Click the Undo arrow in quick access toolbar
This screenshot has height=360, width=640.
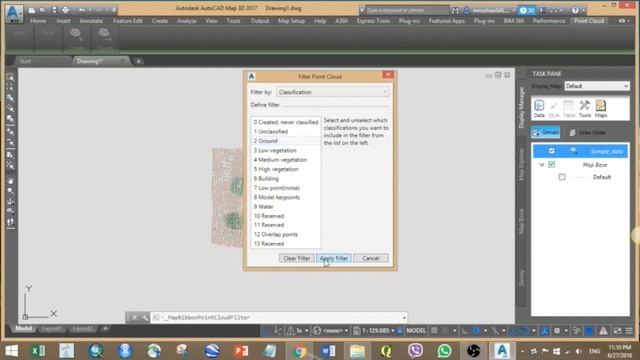(x=82, y=10)
